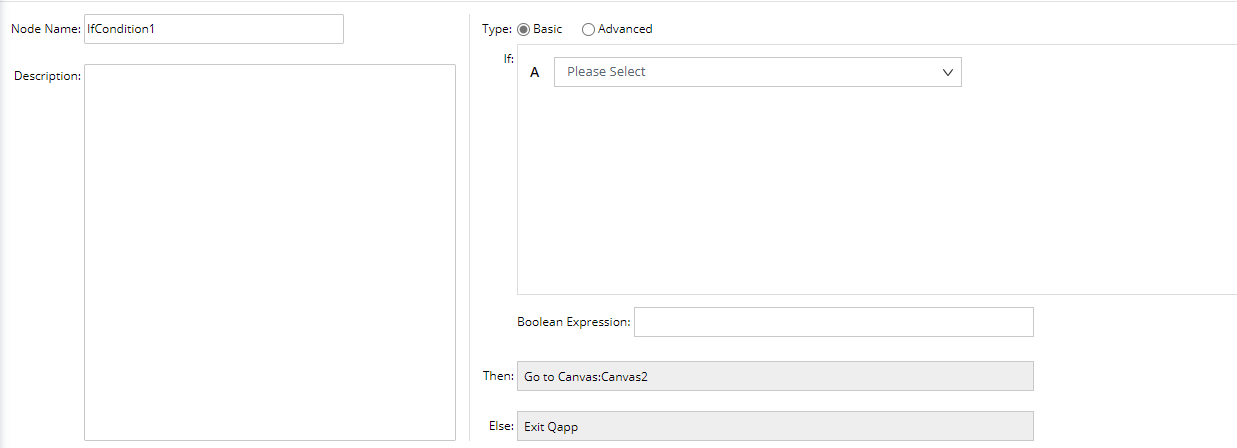The width and height of the screenshot is (1237, 448).
Task: Select the Advanced type radio button
Action: [588, 29]
